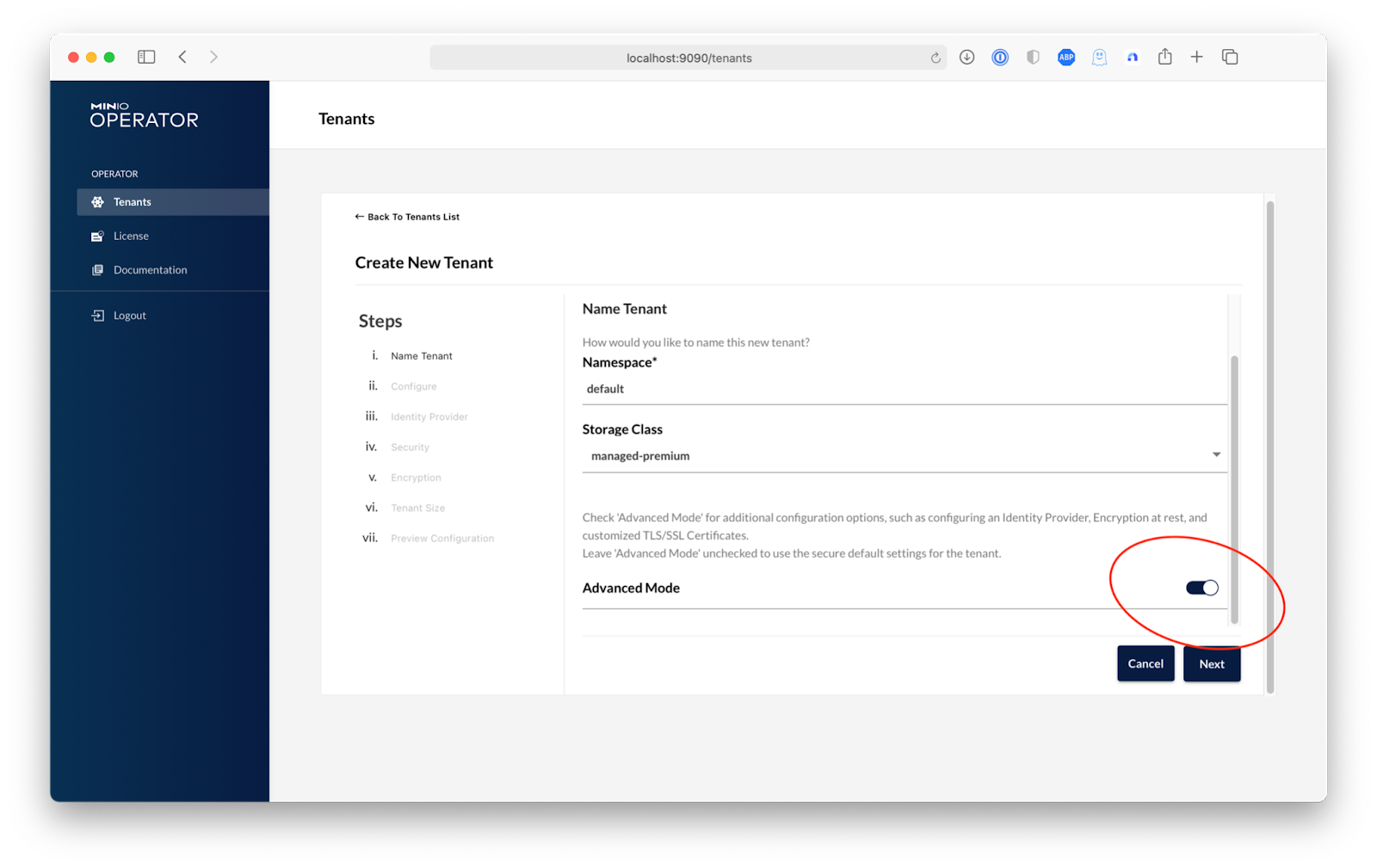Click the Documentation sidebar icon

(x=97, y=270)
